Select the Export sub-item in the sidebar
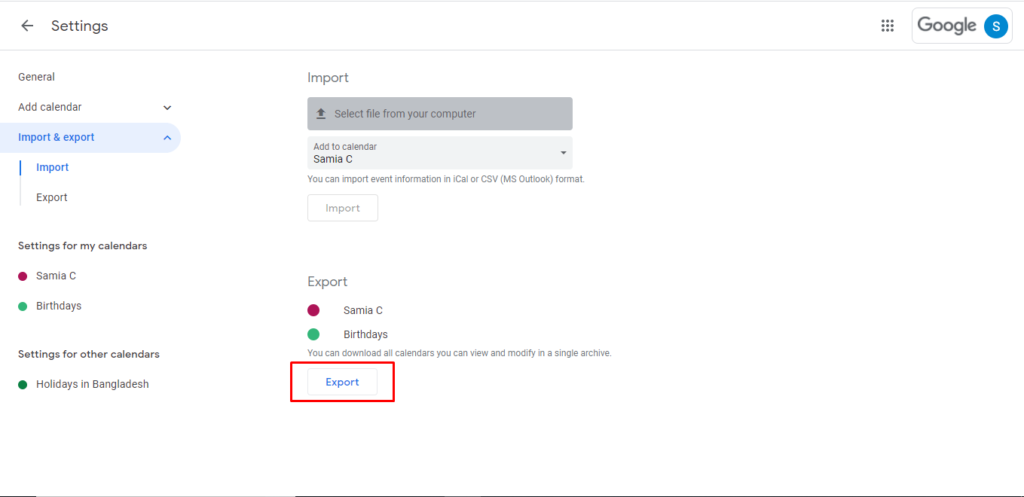 click(x=52, y=197)
